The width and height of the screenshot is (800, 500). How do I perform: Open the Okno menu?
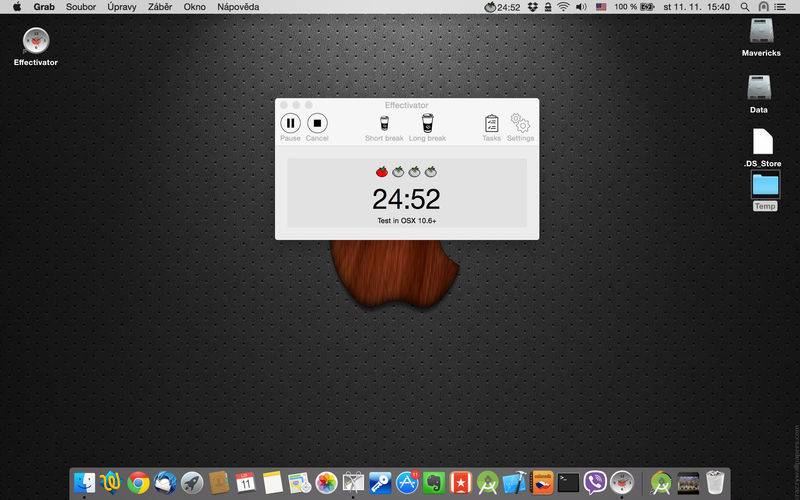(194, 7)
